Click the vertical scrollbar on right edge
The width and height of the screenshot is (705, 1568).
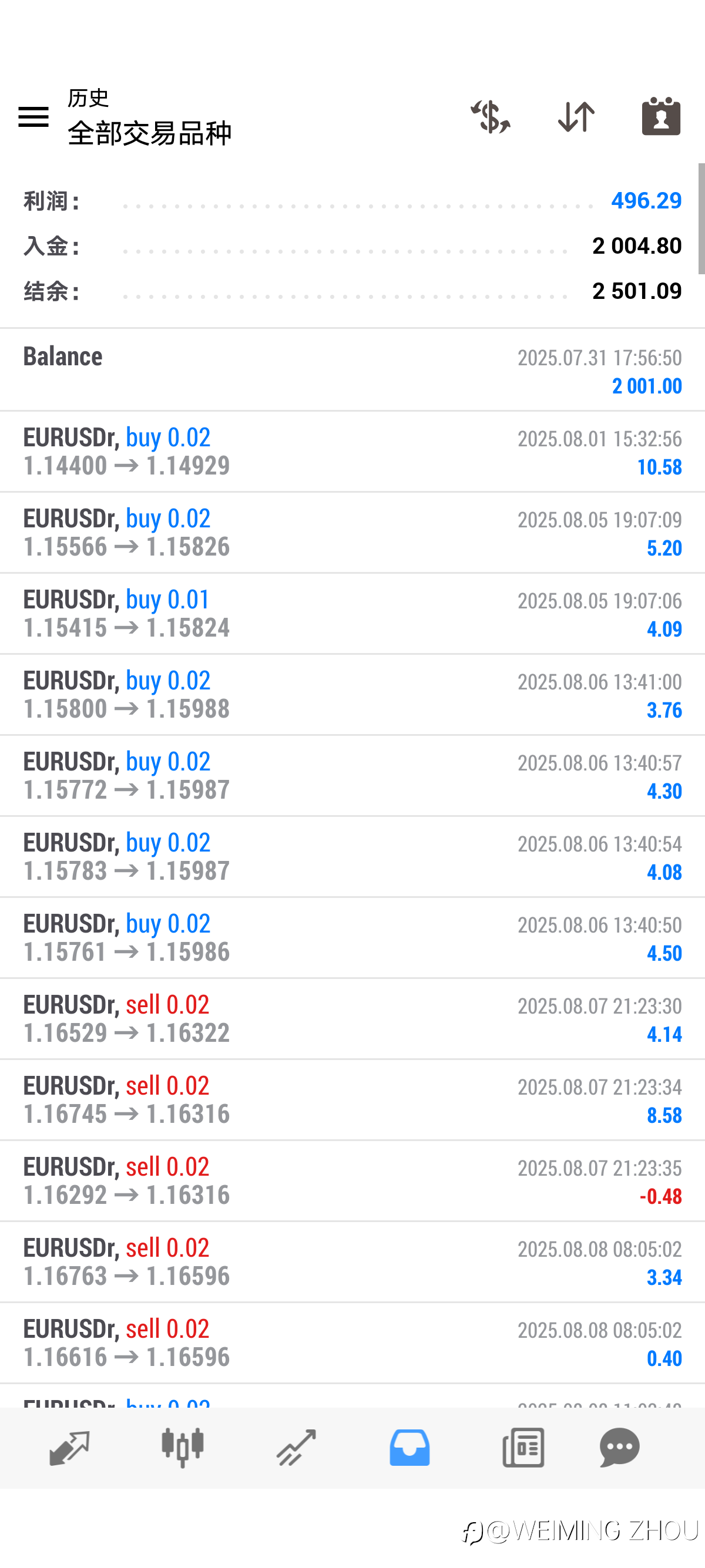point(701,219)
